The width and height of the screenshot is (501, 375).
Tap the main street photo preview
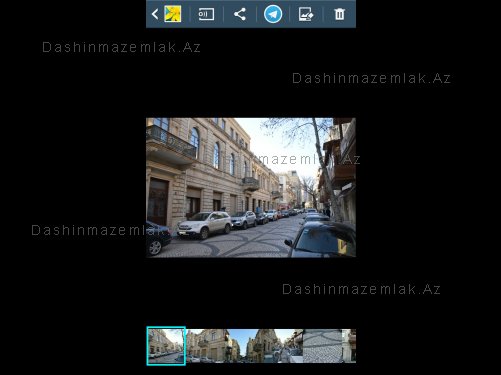251,187
